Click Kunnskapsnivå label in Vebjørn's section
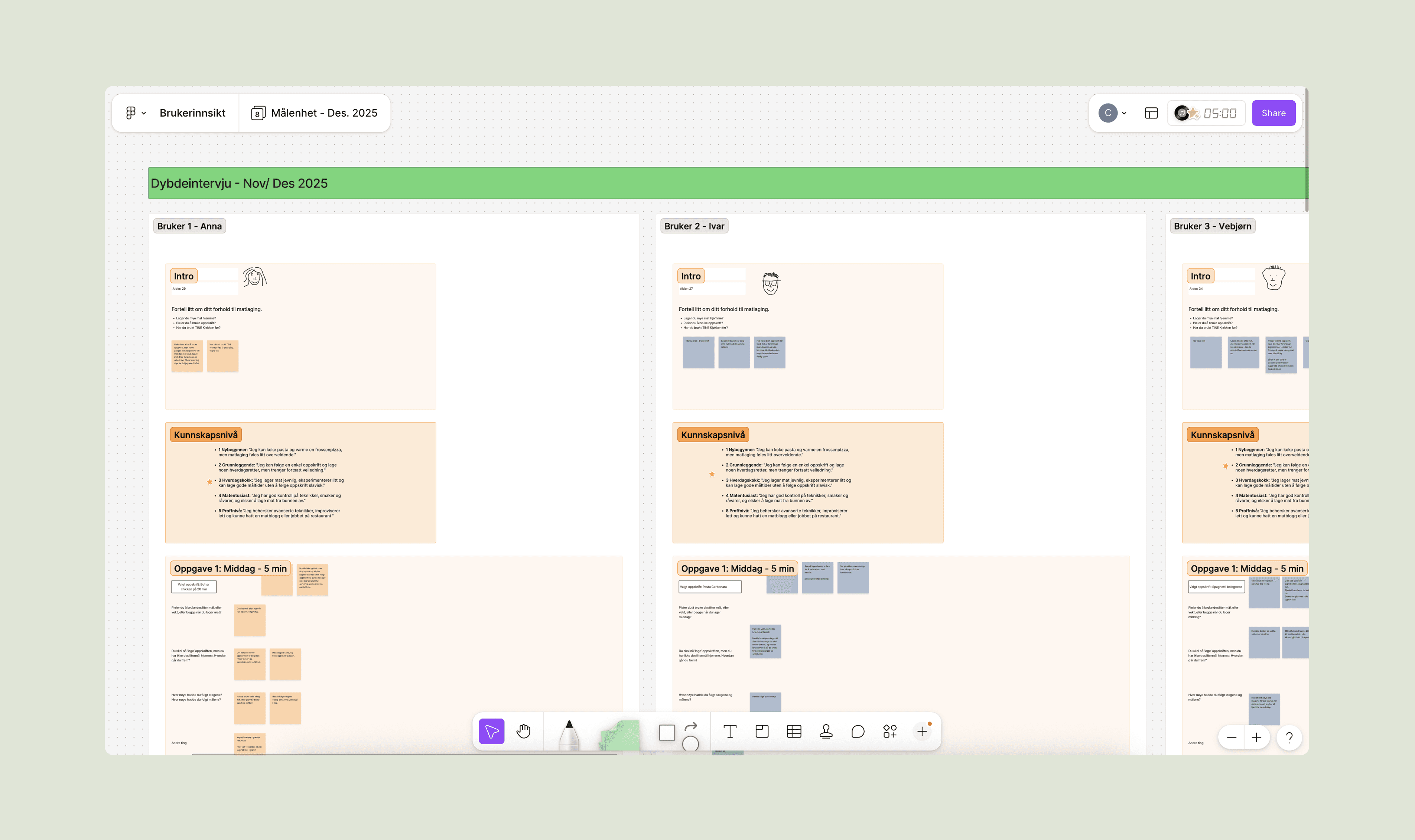1415x840 pixels. pyautogui.click(x=1222, y=435)
